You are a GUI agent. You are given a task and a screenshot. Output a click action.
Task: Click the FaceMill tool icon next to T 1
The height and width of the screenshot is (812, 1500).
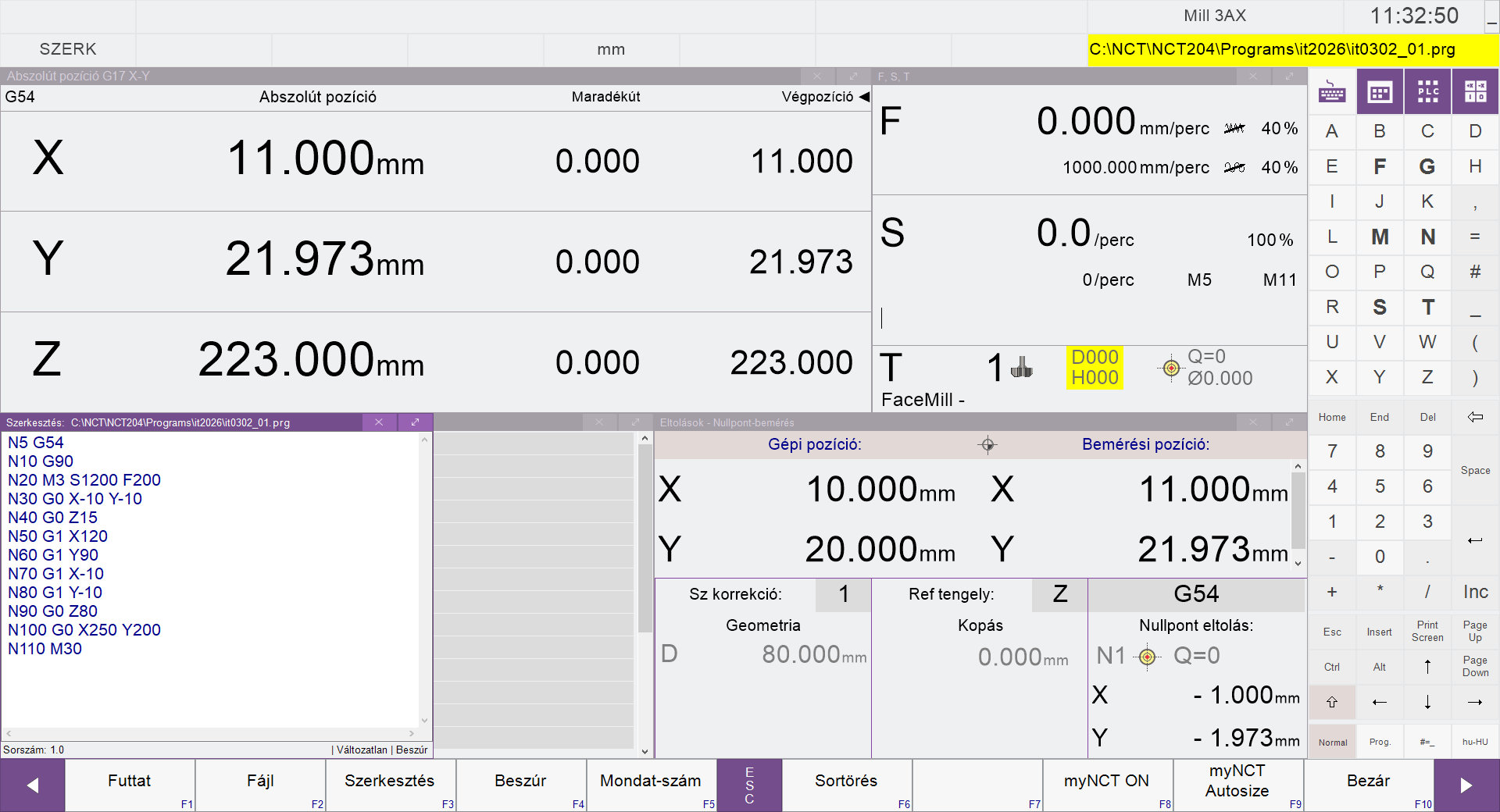tap(1021, 367)
